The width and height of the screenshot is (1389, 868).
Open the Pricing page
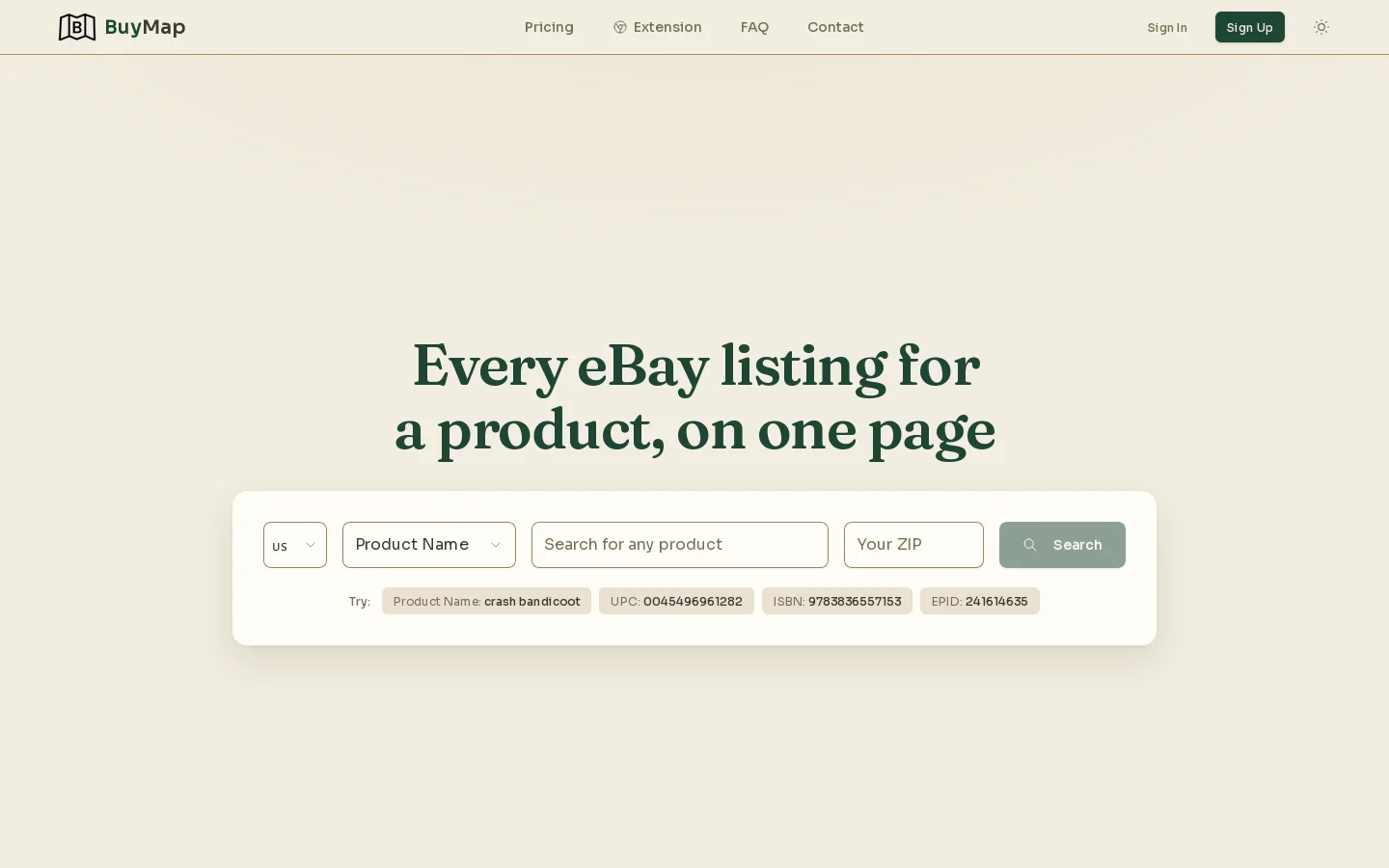(549, 27)
